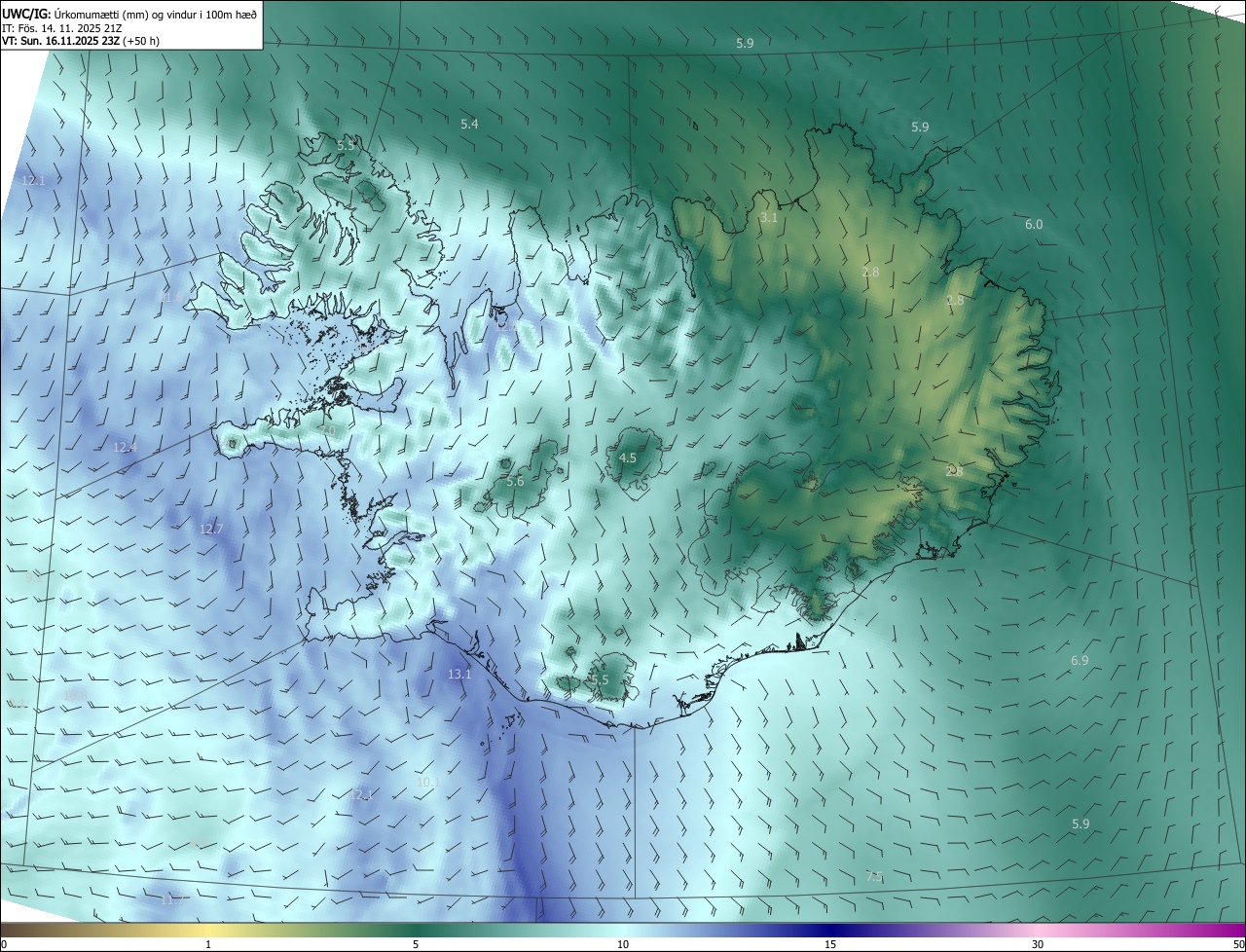
Task: Click the 10.1 value label over the sea
Action: tap(428, 782)
